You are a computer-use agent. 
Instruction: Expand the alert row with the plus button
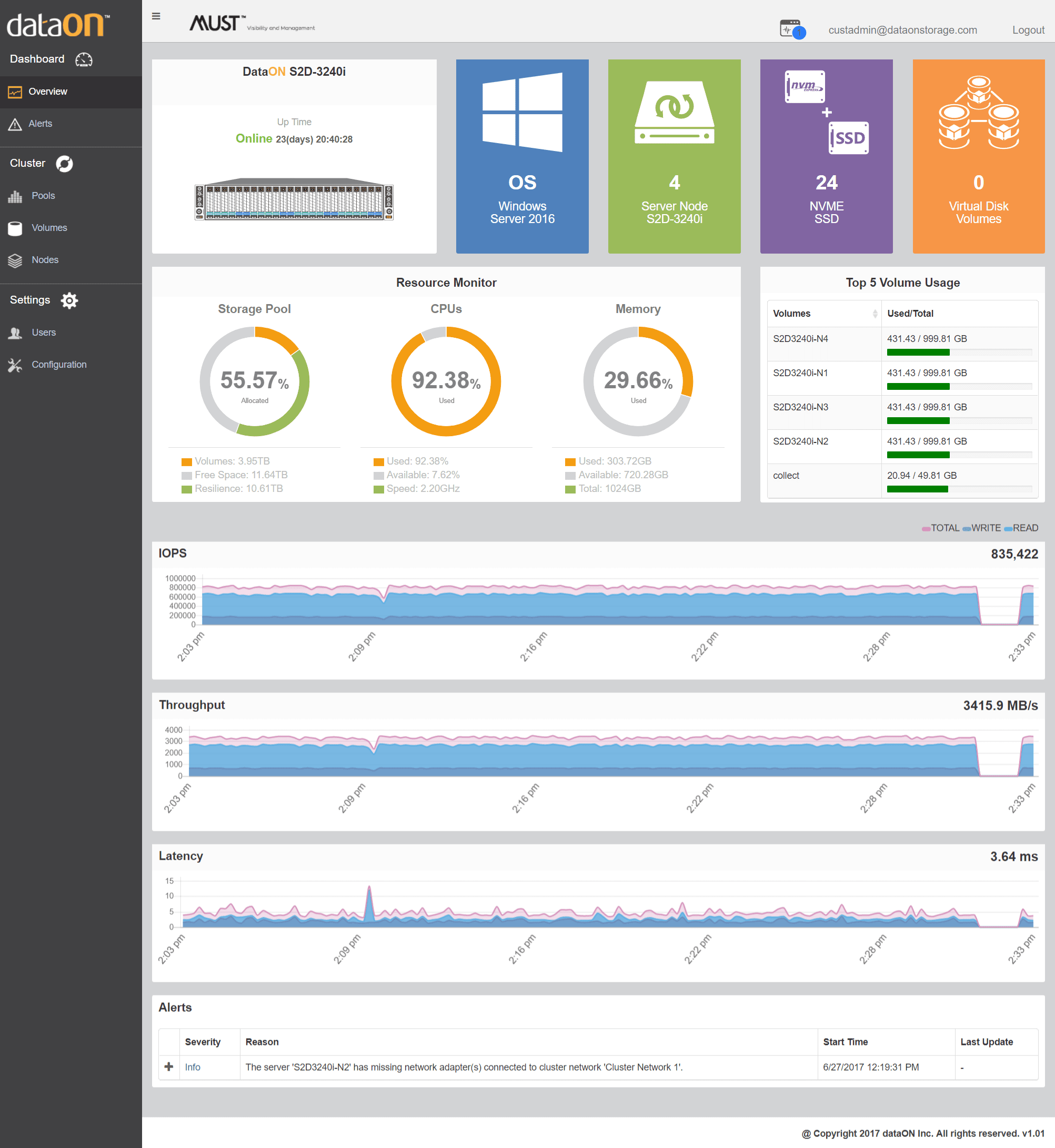tap(169, 1067)
